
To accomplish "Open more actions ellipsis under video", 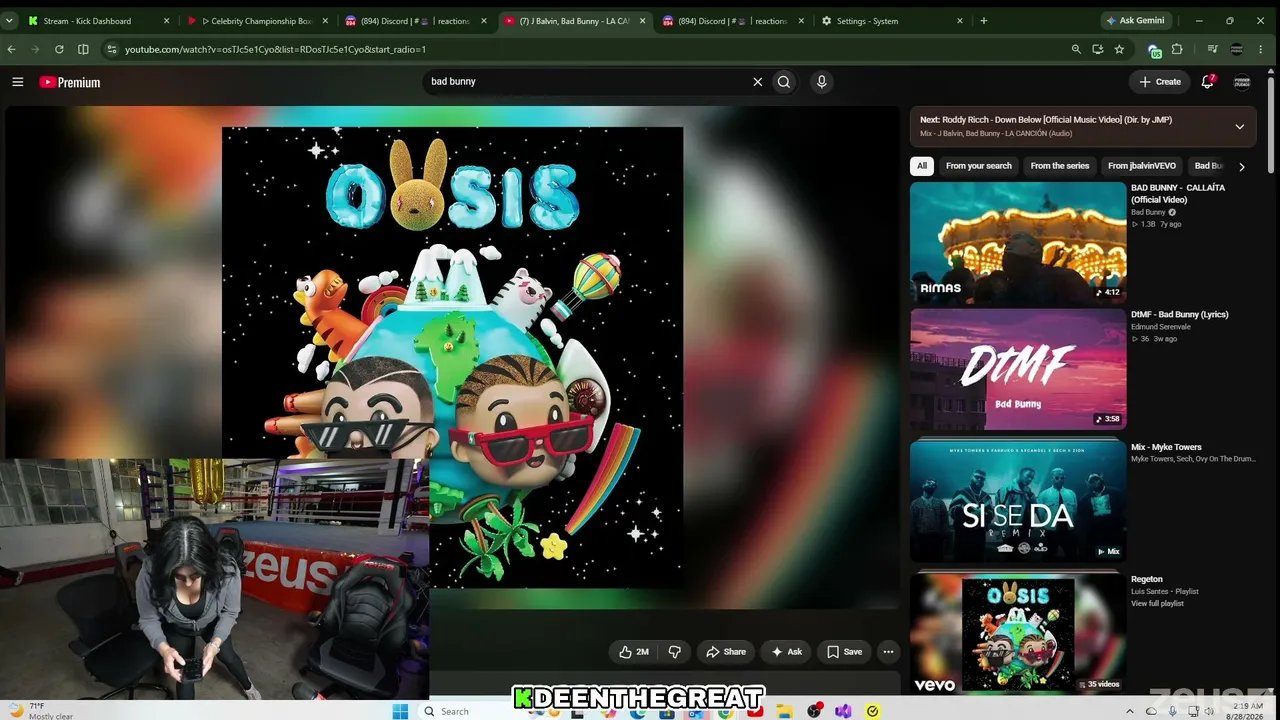I will pos(888,652).
